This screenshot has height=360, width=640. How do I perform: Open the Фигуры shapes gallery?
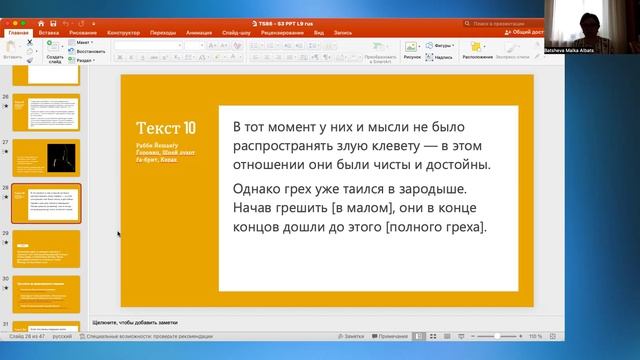pos(440,45)
